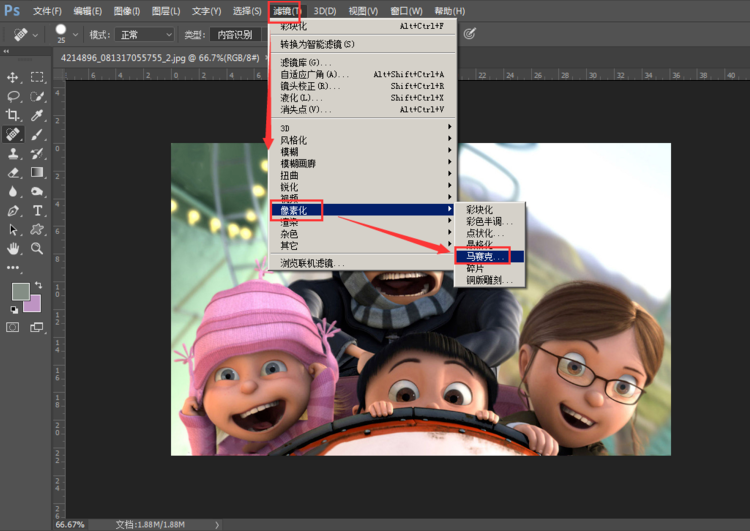The height and width of the screenshot is (531, 750).
Task: Open the extra tools ellipsis
Action: [13, 267]
